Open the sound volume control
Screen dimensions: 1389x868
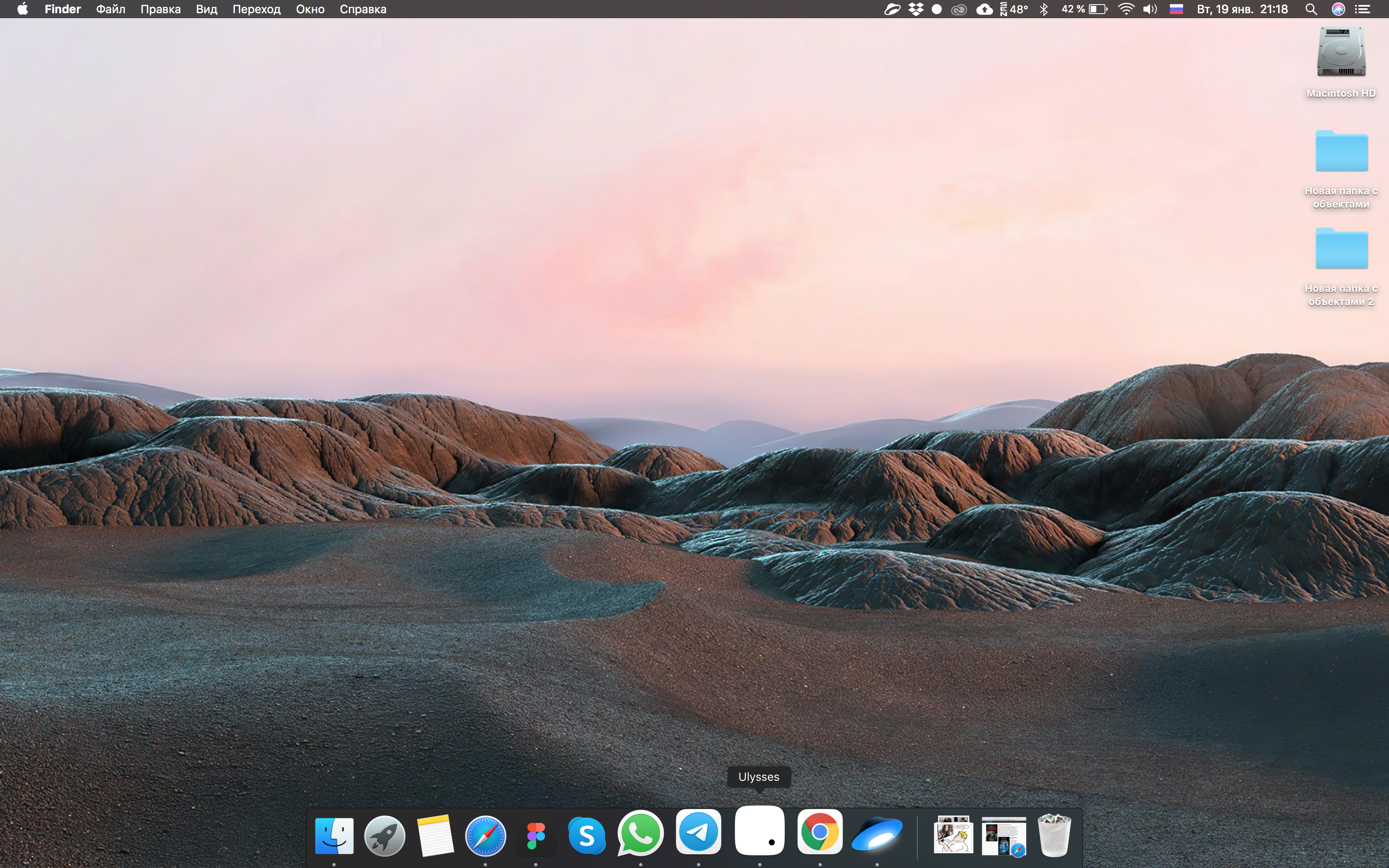coord(1150,9)
